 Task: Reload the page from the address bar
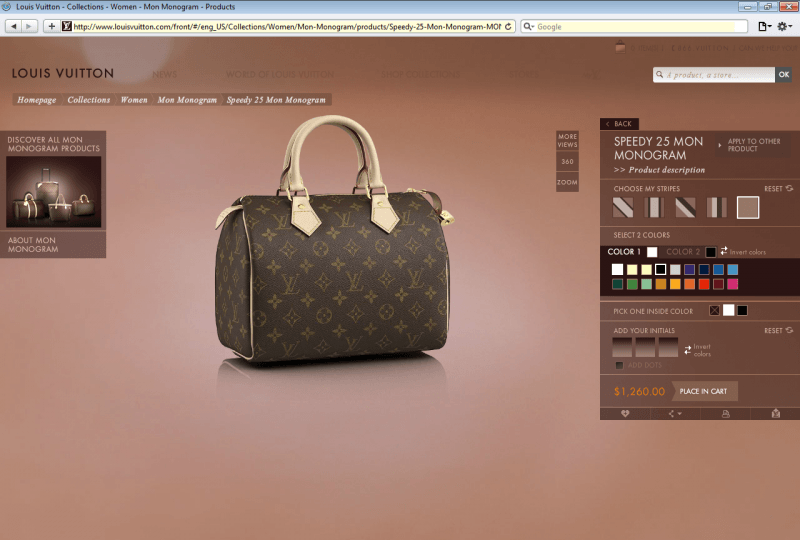[x=508, y=27]
